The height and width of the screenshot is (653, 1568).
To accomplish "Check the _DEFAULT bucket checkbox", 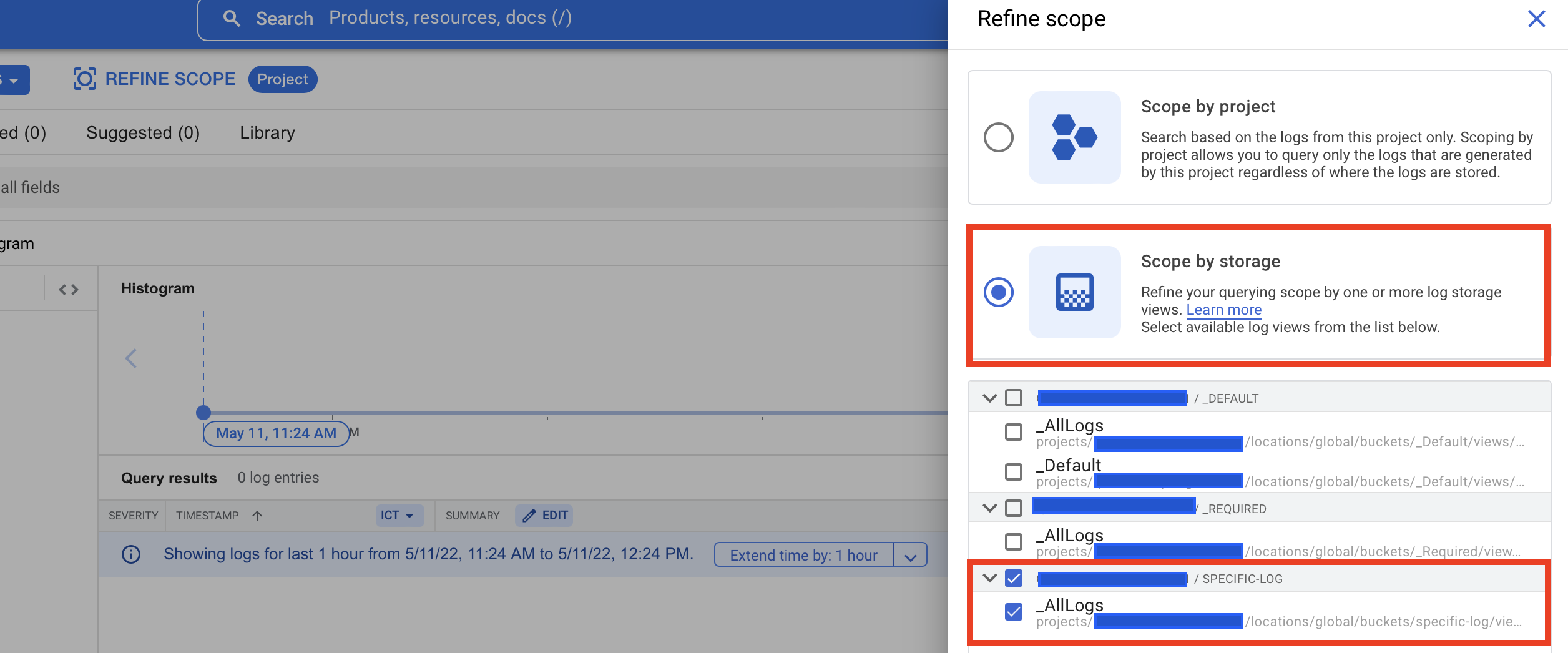I will tap(1014, 398).
